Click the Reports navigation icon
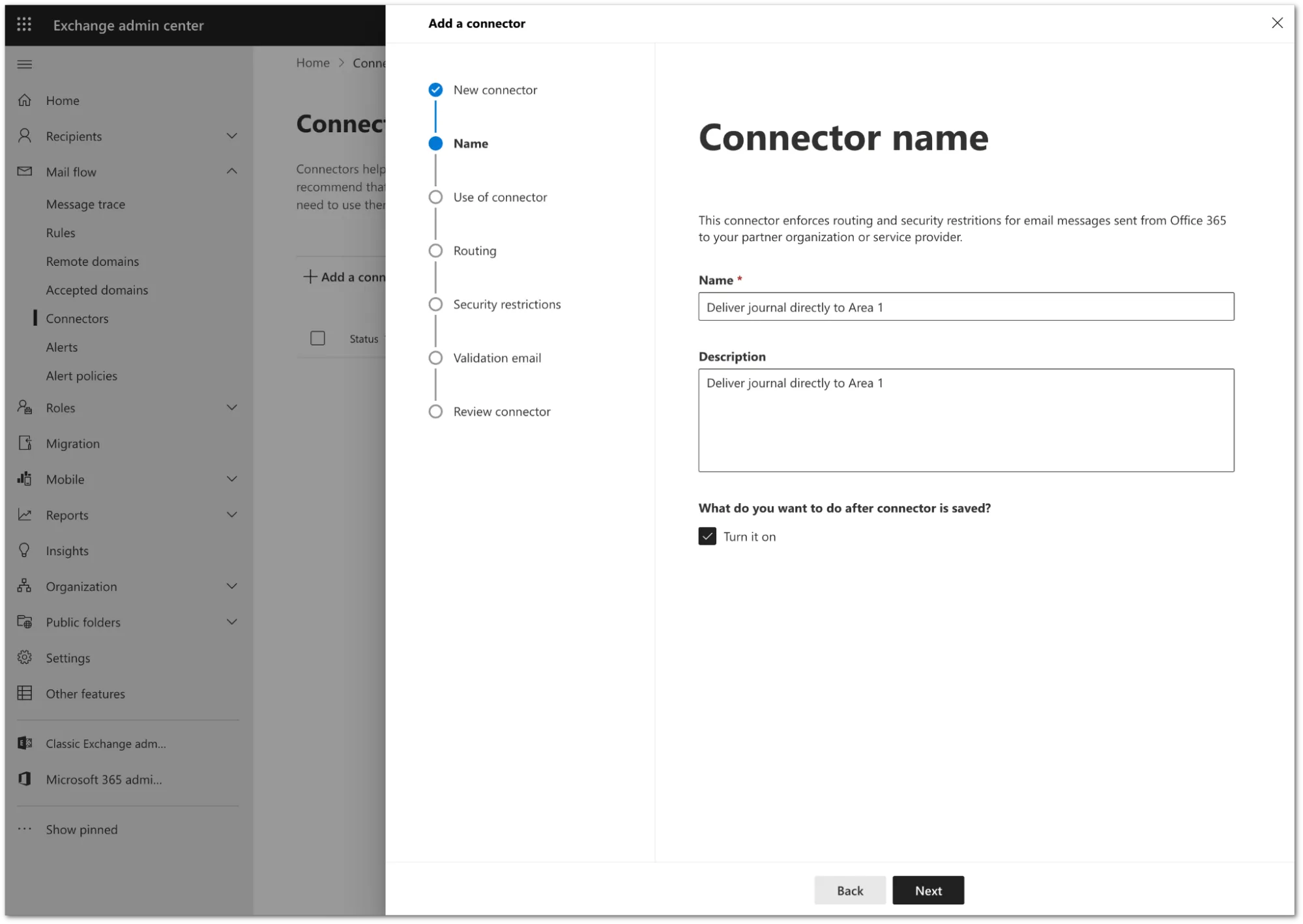1303x924 pixels. pos(26,514)
